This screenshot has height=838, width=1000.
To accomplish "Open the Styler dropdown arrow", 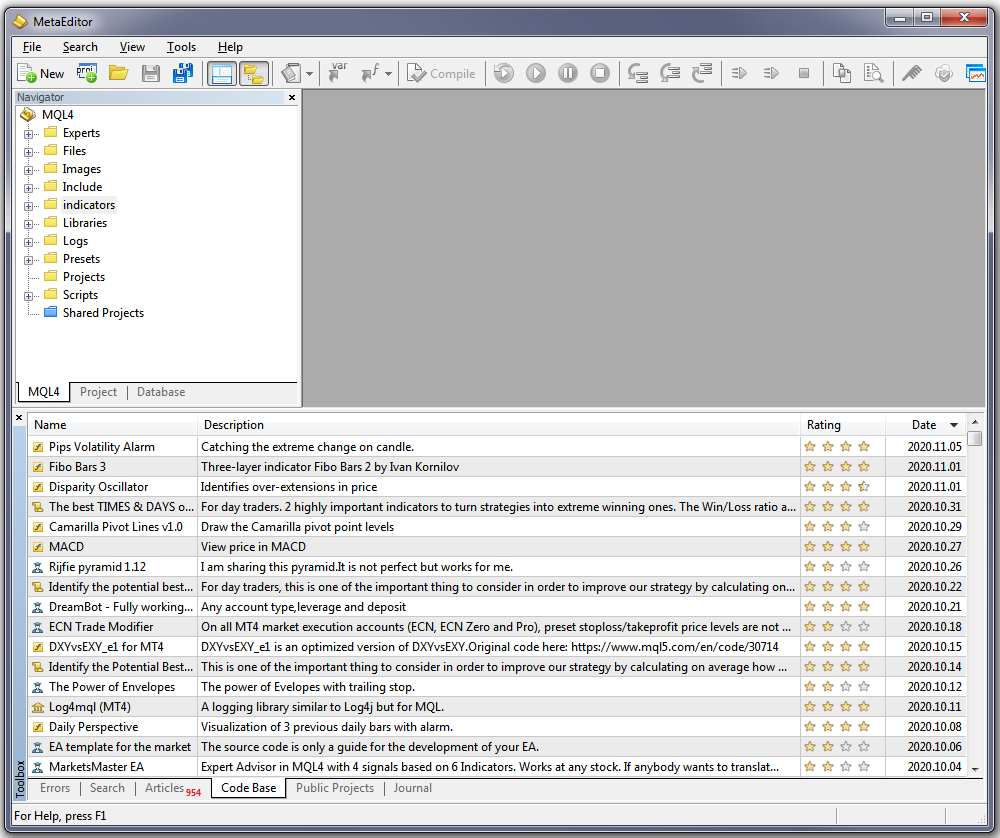I will tap(309, 74).
